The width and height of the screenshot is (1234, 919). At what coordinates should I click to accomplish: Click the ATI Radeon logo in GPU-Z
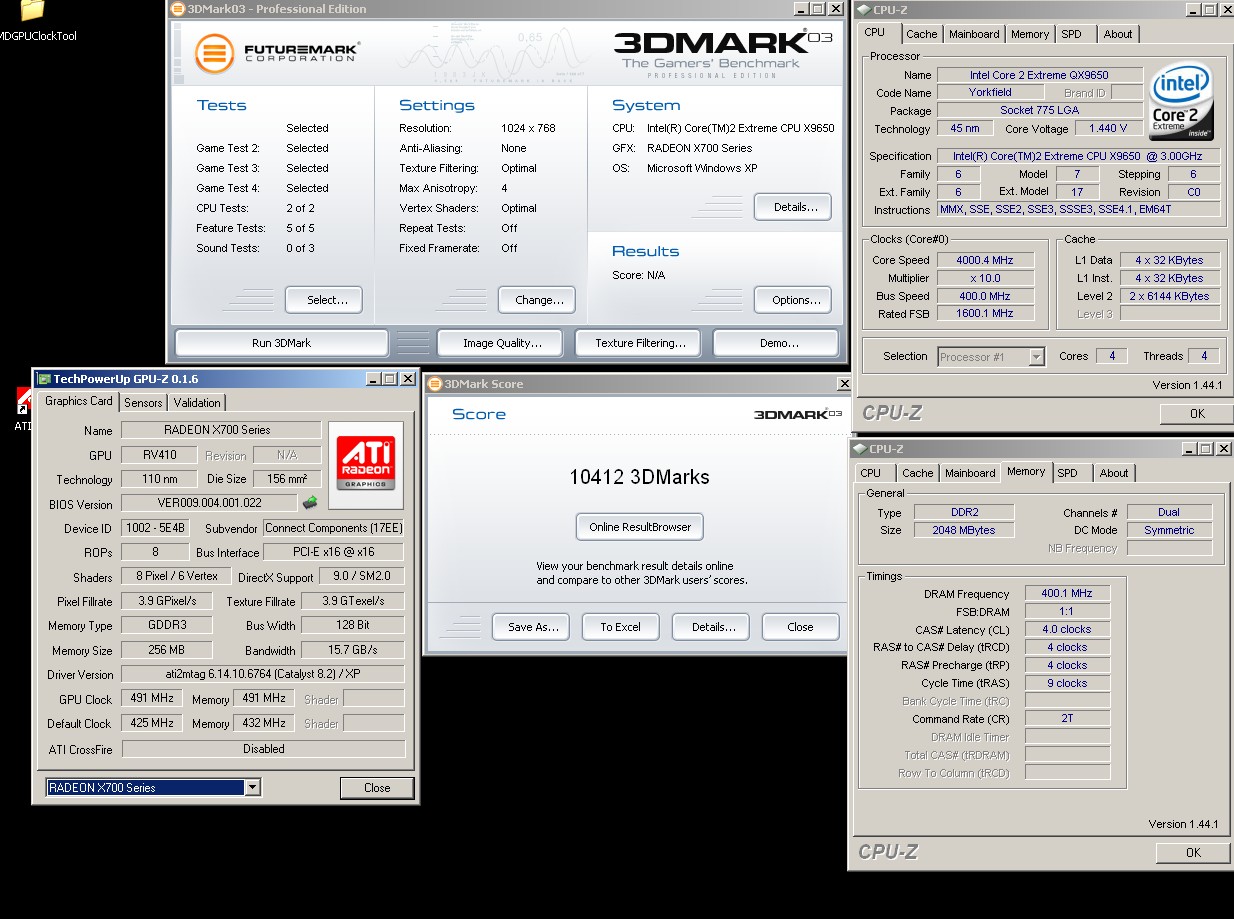(x=366, y=464)
